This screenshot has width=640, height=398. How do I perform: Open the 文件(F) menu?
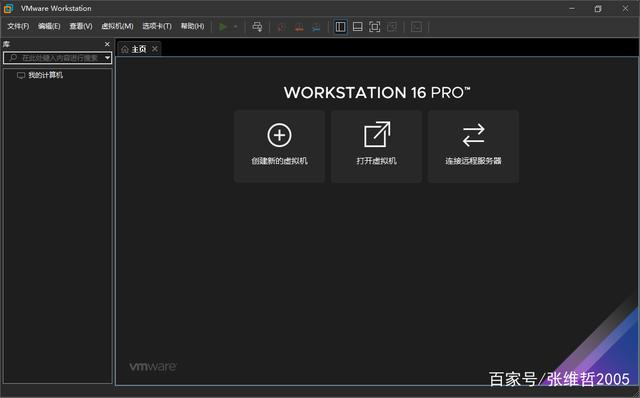click(18, 26)
